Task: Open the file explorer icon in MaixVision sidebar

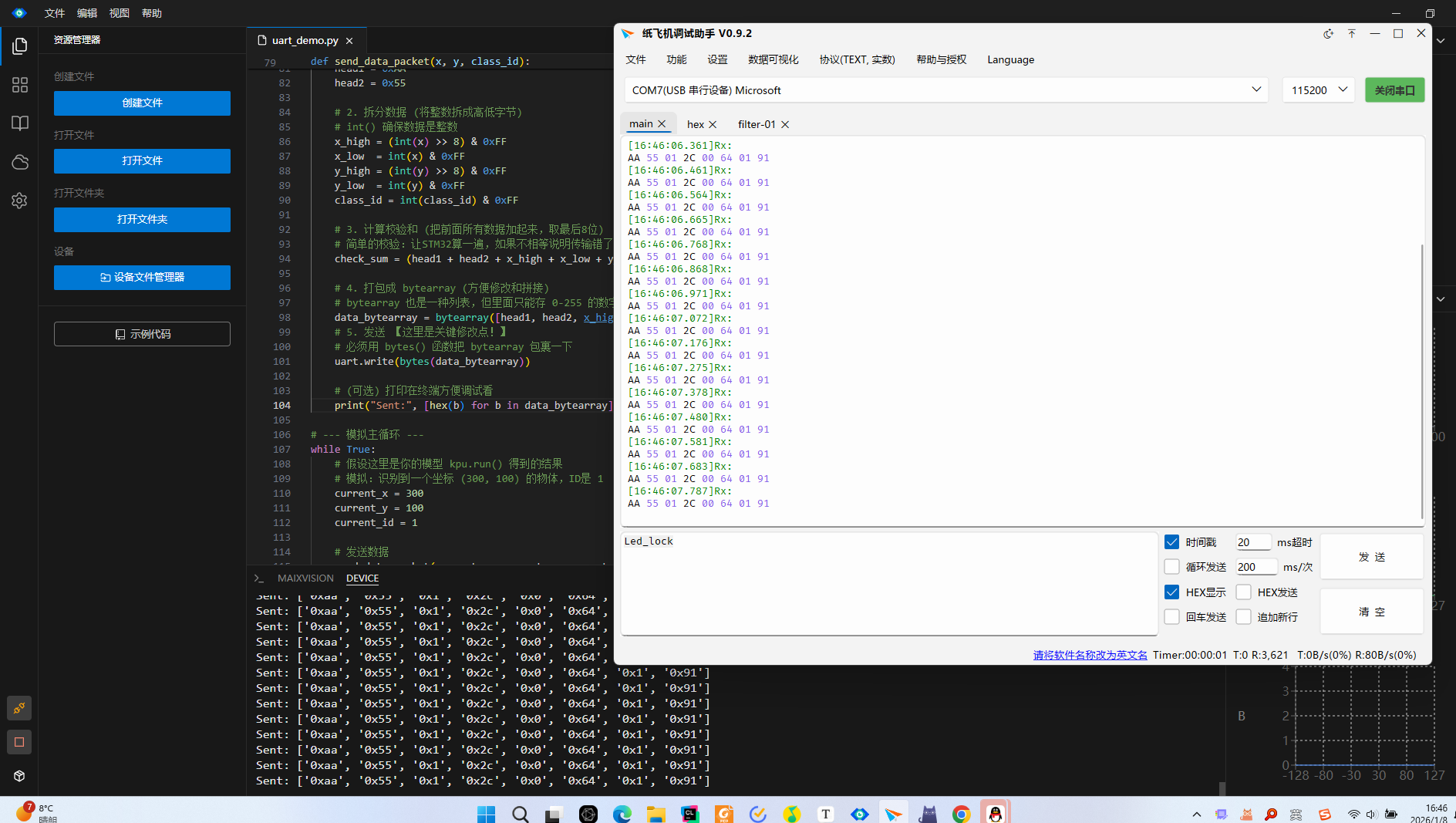Action: [x=20, y=46]
